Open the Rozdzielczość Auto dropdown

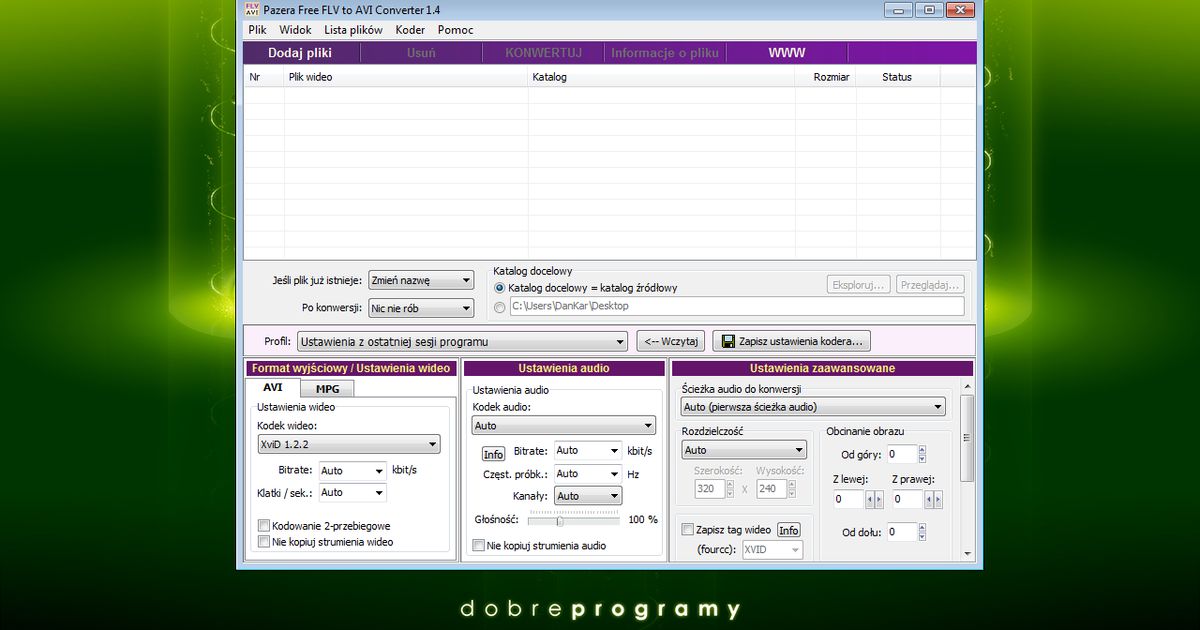tap(742, 450)
